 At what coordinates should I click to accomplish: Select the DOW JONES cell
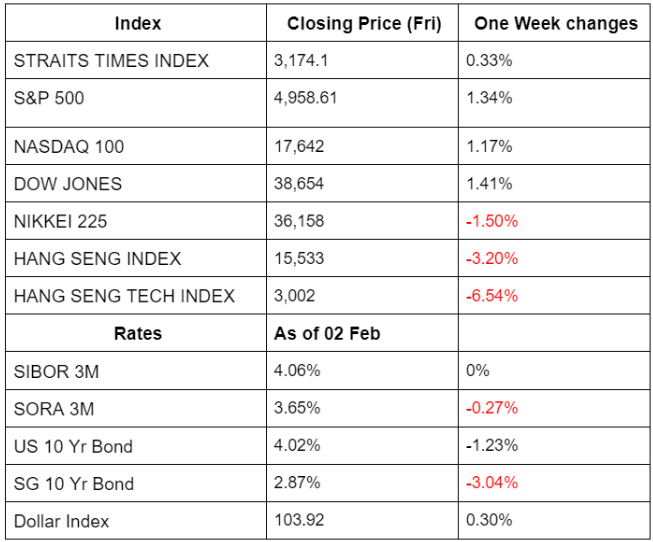pyautogui.click(x=68, y=184)
